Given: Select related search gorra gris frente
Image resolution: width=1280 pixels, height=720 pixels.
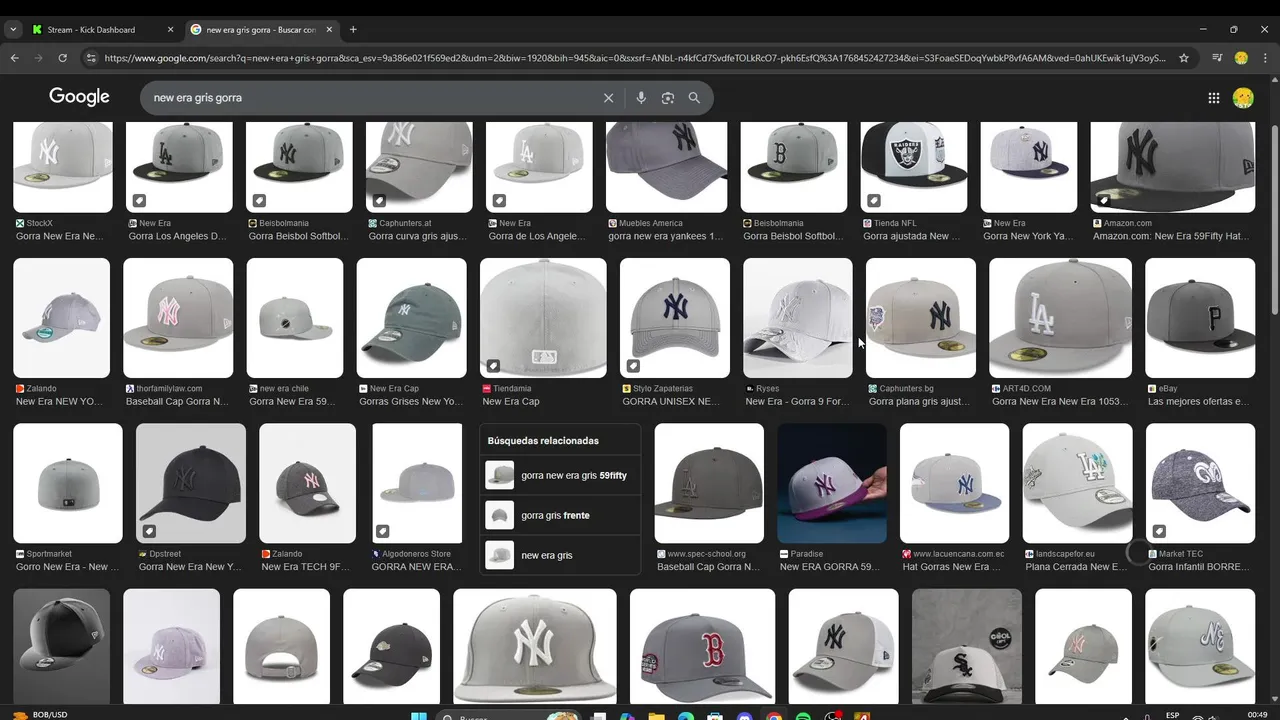Looking at the screenshot, I should tap(560, 515).
